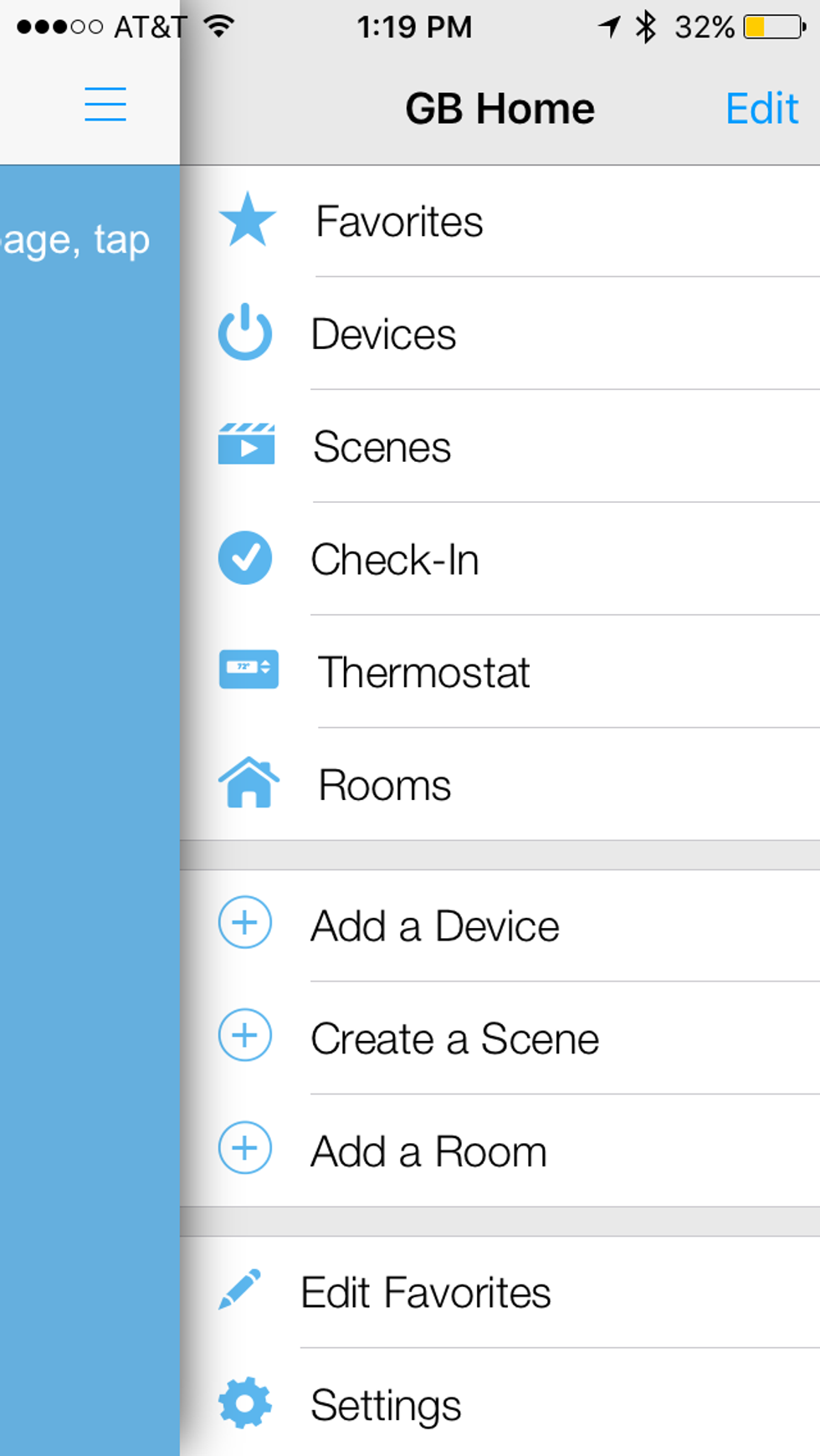Open the Add a Device option
Screen dimensions: 820x1456
pyautogui.click(x=435, y=925)
